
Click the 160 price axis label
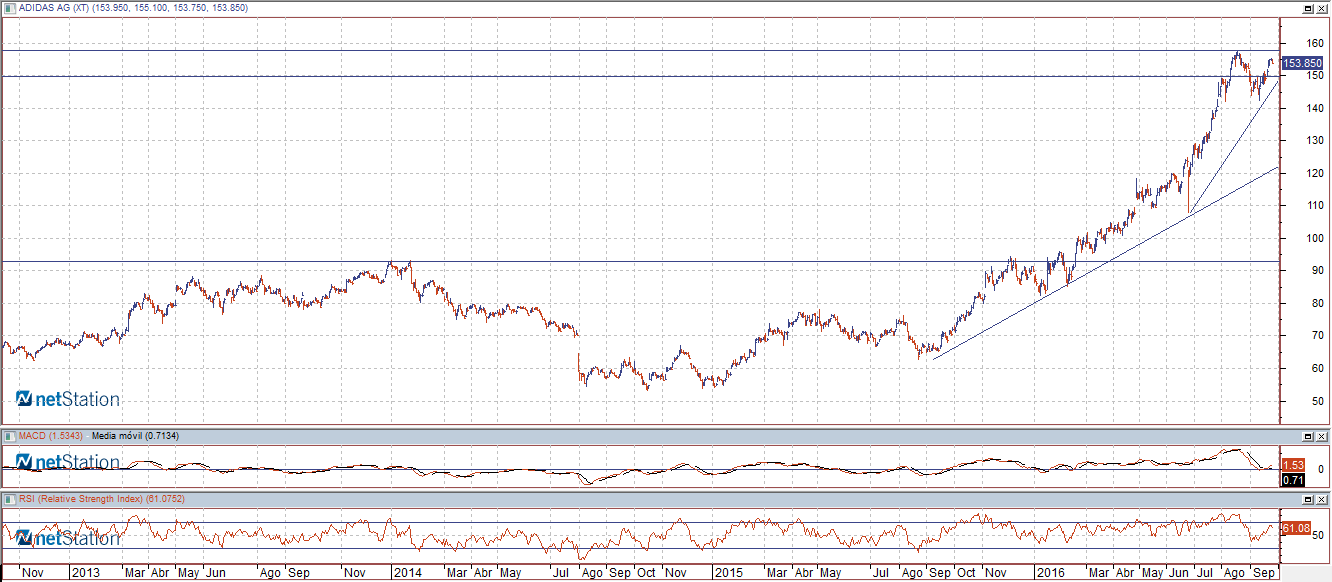(x=1316, y=43)
